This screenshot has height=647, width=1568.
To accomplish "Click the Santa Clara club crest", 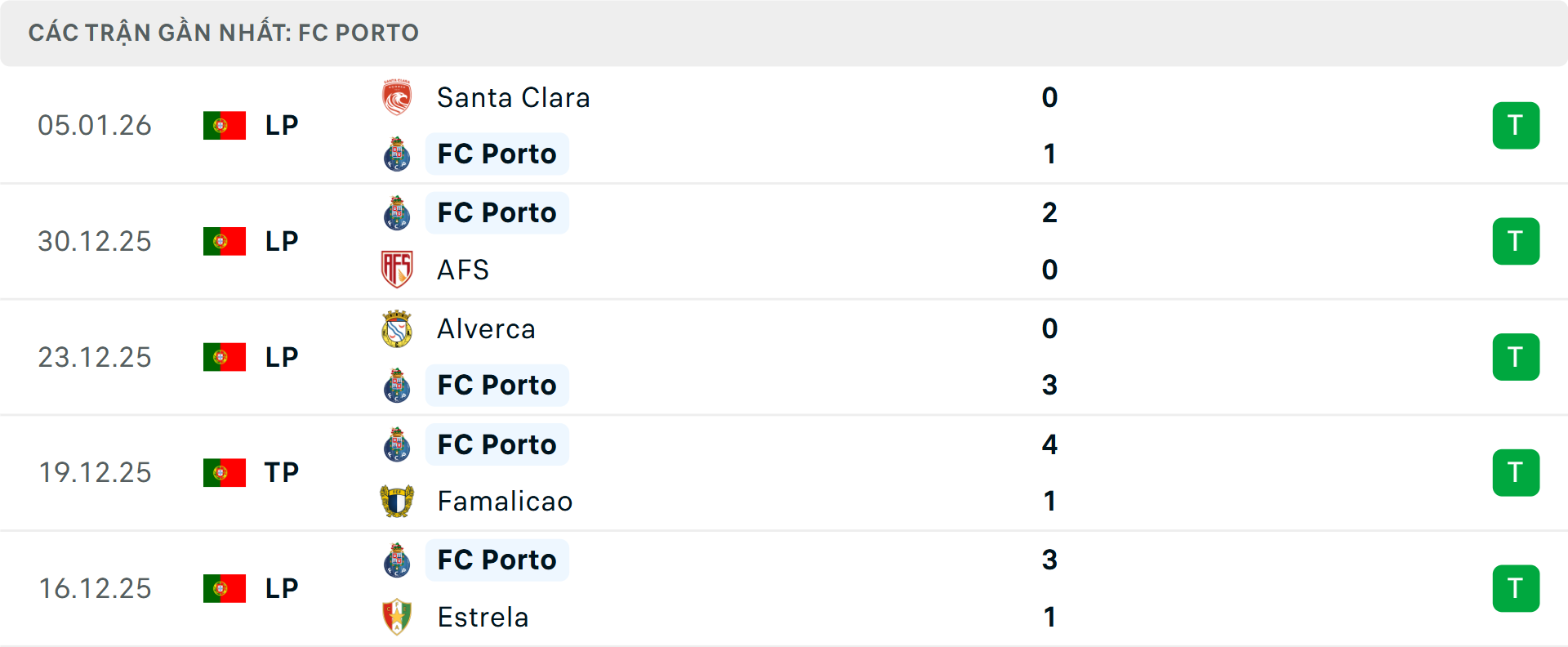I will point(397,95).
